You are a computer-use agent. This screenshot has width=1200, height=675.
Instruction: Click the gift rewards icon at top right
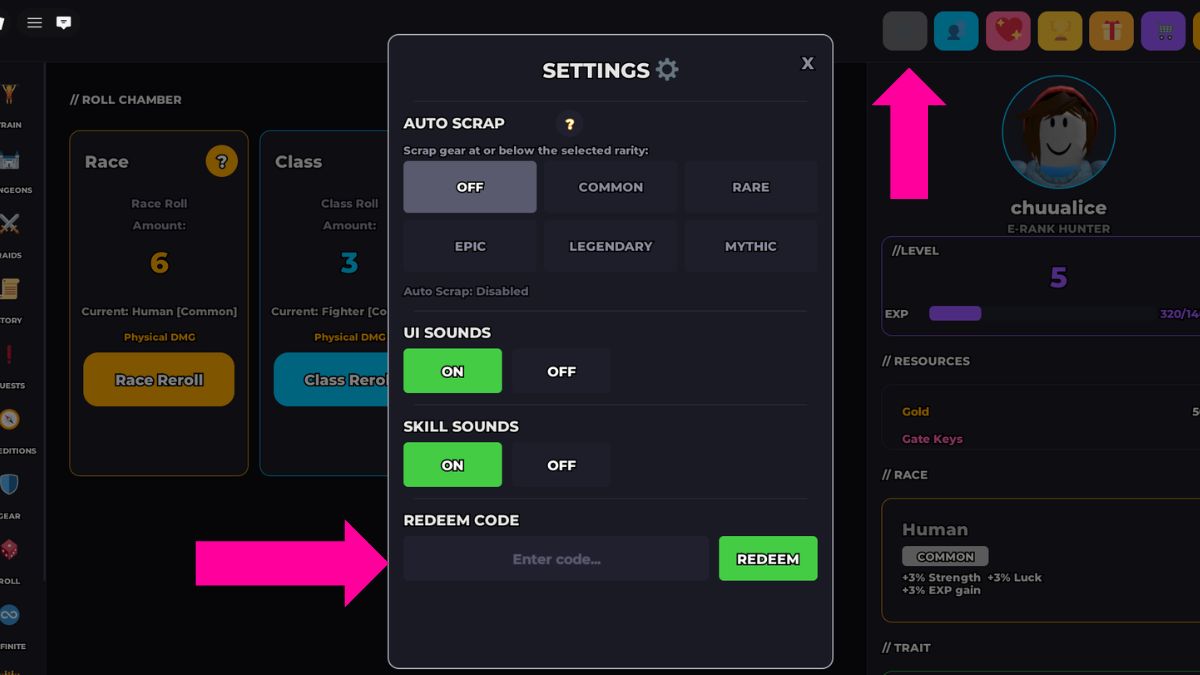[1111, 30]
